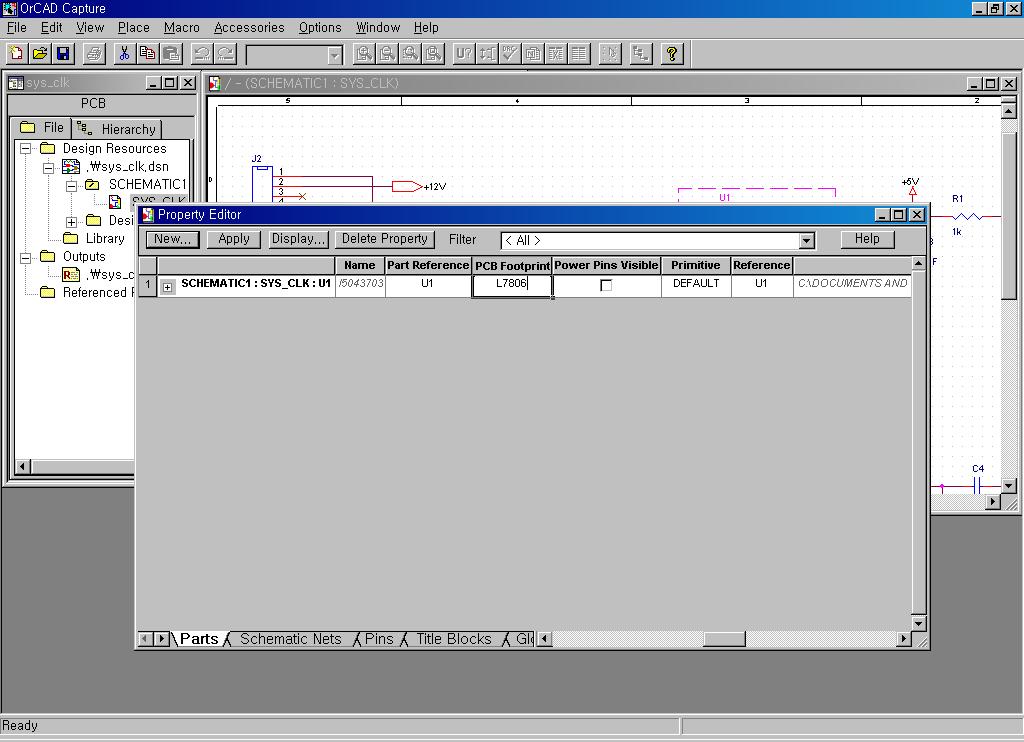Click the schematic window scroll up arrow
Image resolution: width=1024 pixels, height=742 pixels.
click(x=1008, y=111)
